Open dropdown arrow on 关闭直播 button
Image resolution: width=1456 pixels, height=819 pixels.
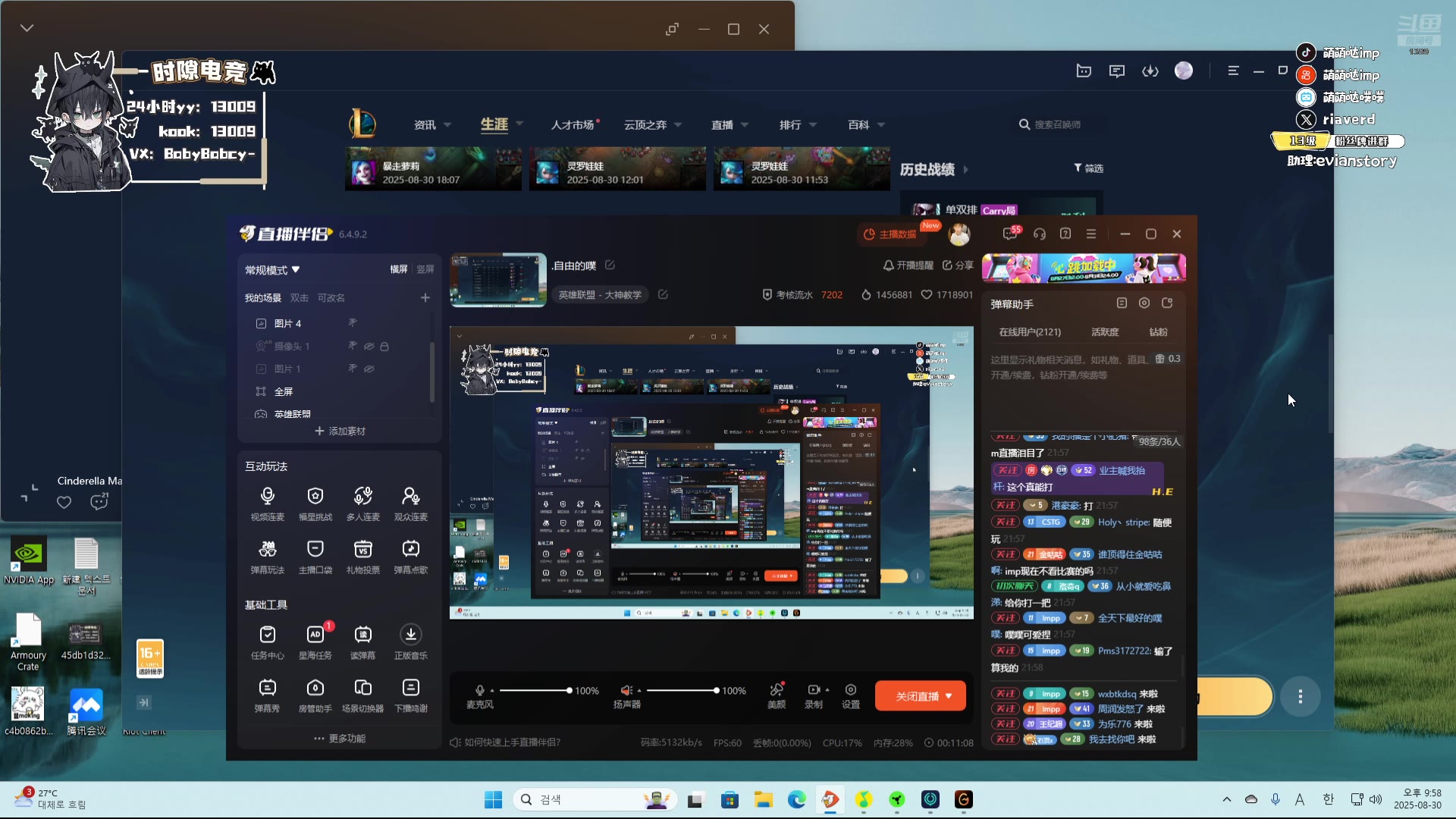click(x=949, y=696)
